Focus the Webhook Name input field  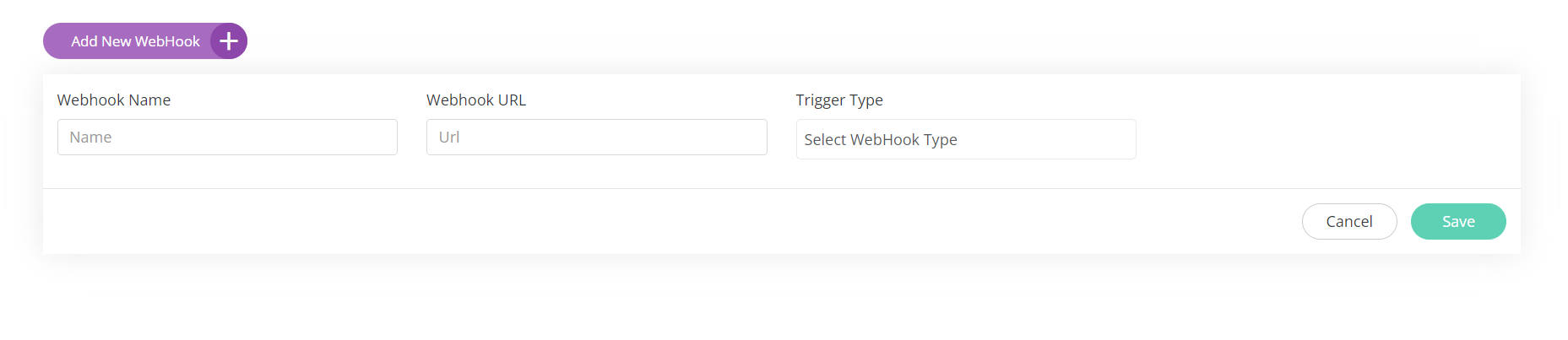click(x=227, y=138)
